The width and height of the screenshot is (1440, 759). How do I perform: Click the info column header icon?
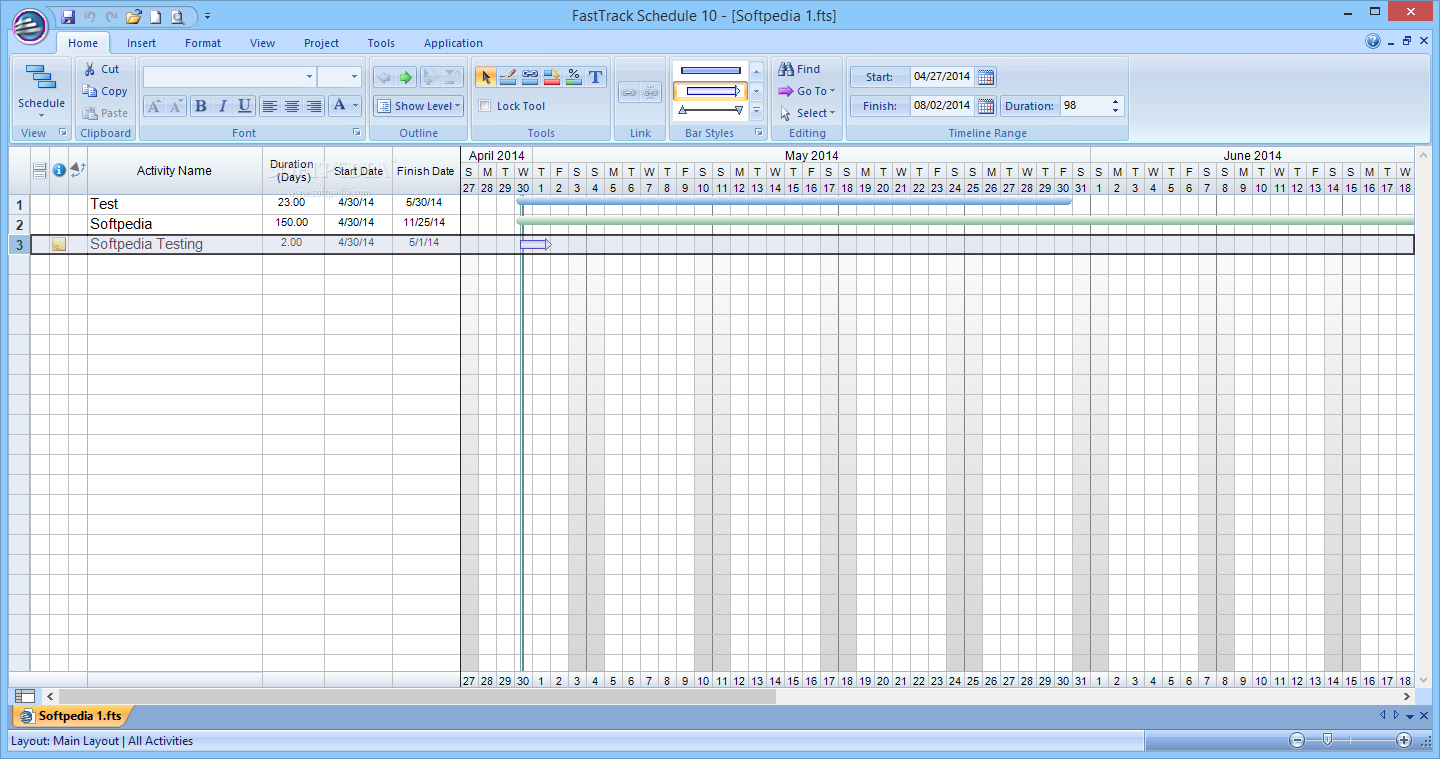(59, 170)
